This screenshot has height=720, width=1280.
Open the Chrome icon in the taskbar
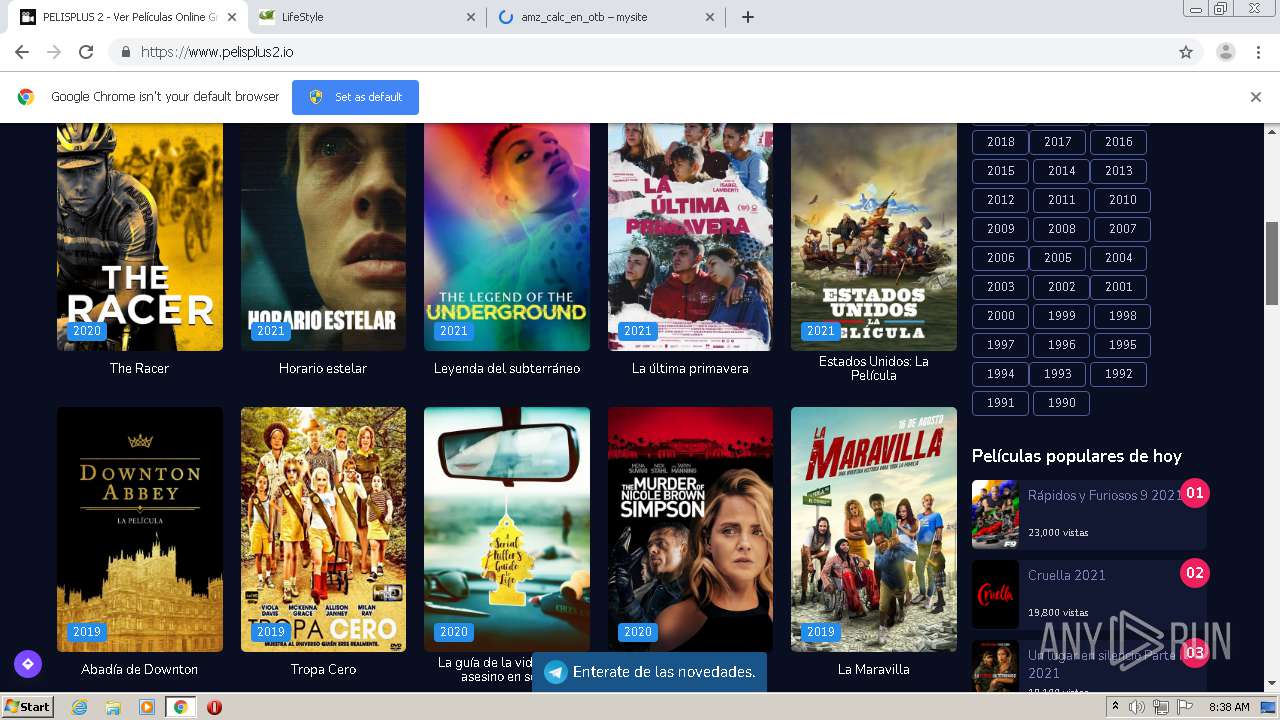coord(180,707)
